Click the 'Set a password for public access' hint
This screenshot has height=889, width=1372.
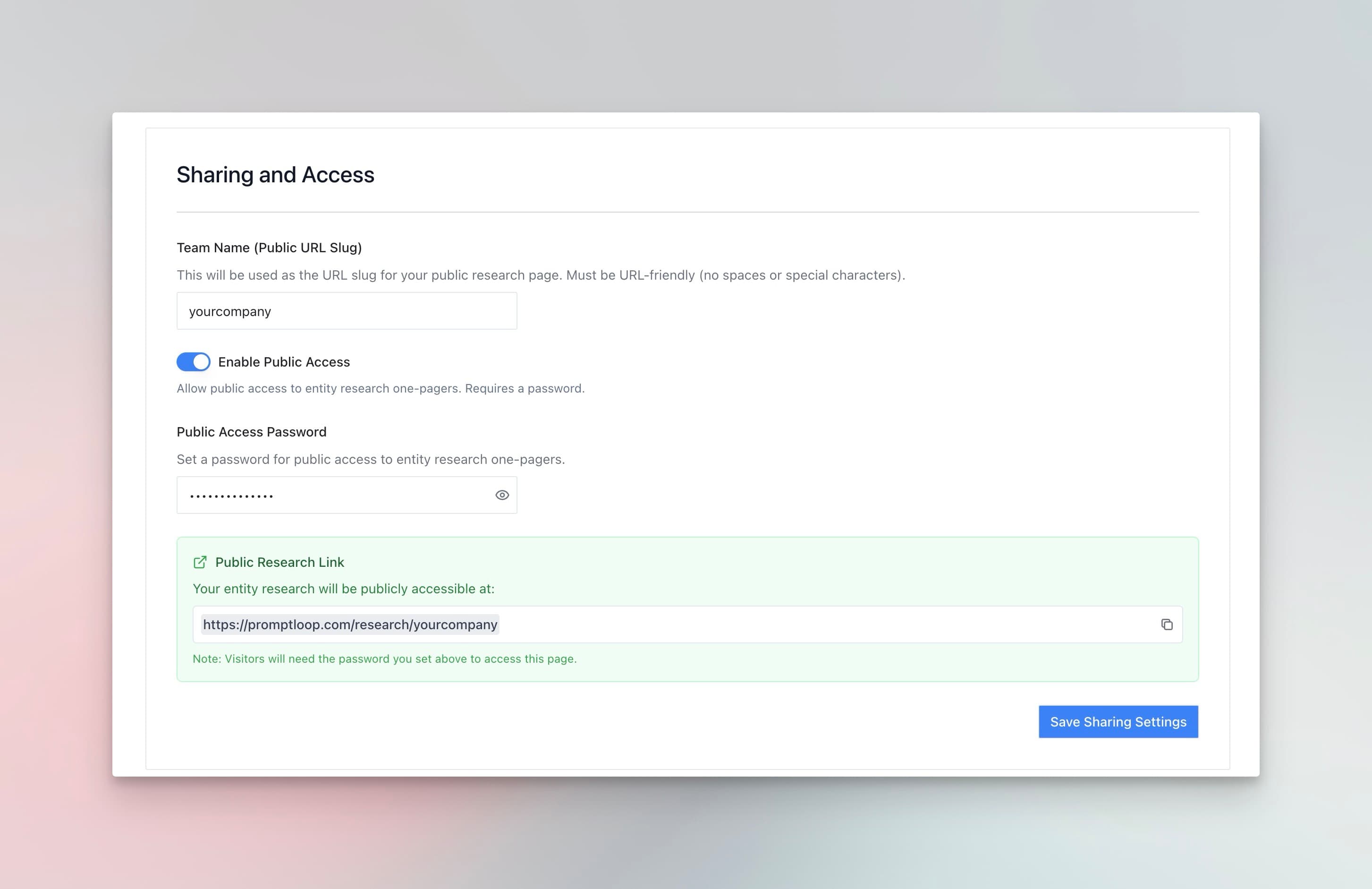[370, 459]
